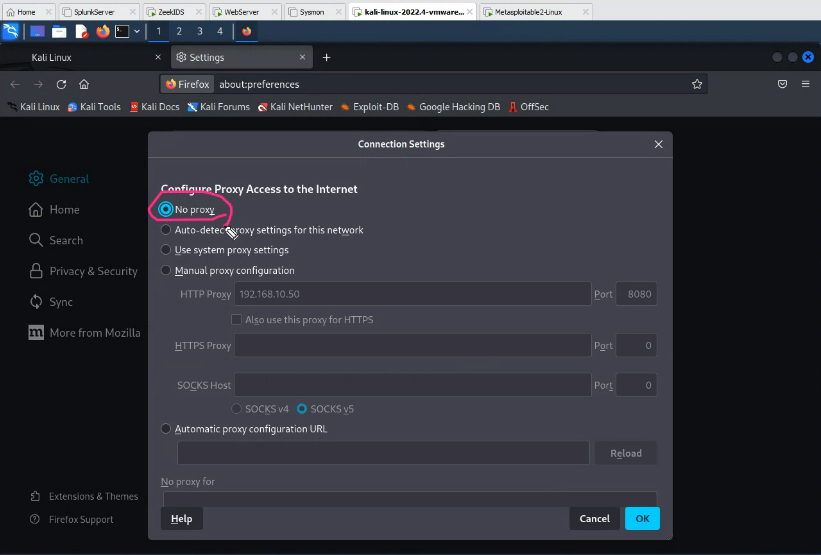Select SOCKS v4 option
Image resolution: width=821 pixels, height=555 pixels.
[x=236, y=408]
